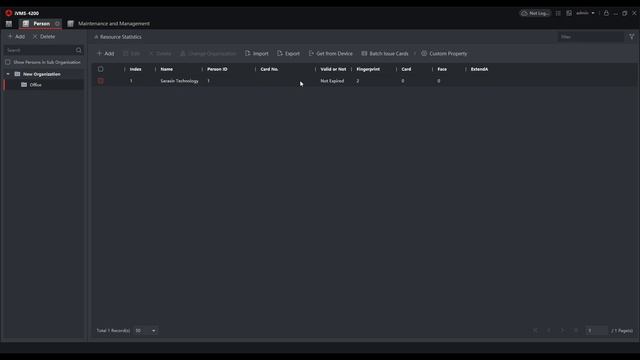640x360 pixels.
Task: Click the Export persons button
Action: pyautogui.click(x=288, y=53)
